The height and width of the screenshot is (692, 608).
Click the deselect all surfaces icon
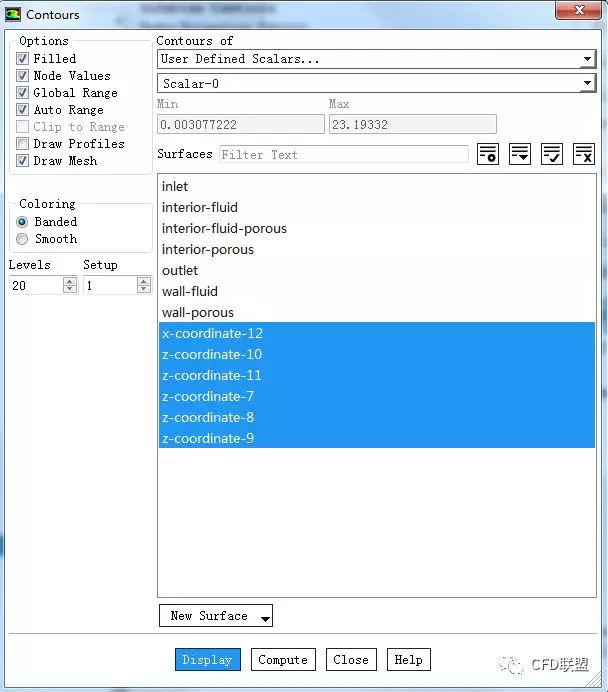[584, 154]
